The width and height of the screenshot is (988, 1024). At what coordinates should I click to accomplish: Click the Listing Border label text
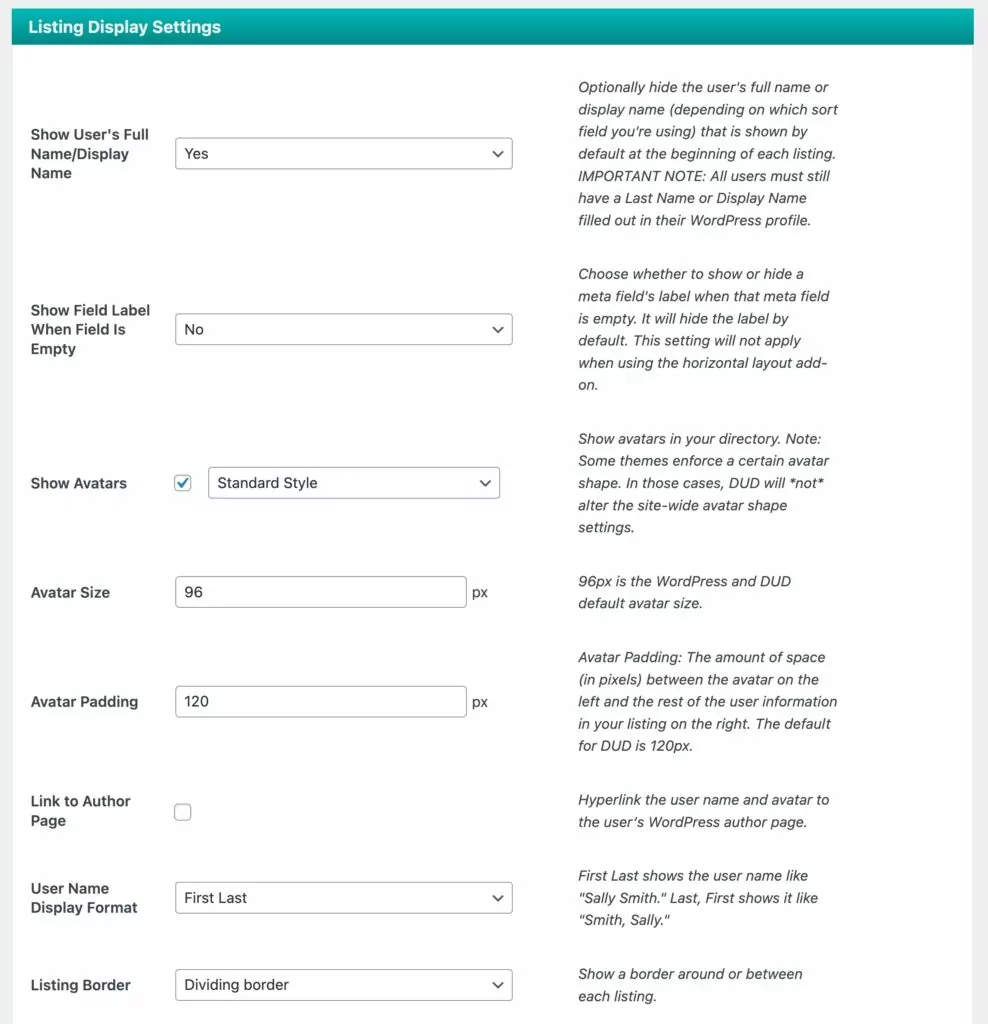pos(81,985)
